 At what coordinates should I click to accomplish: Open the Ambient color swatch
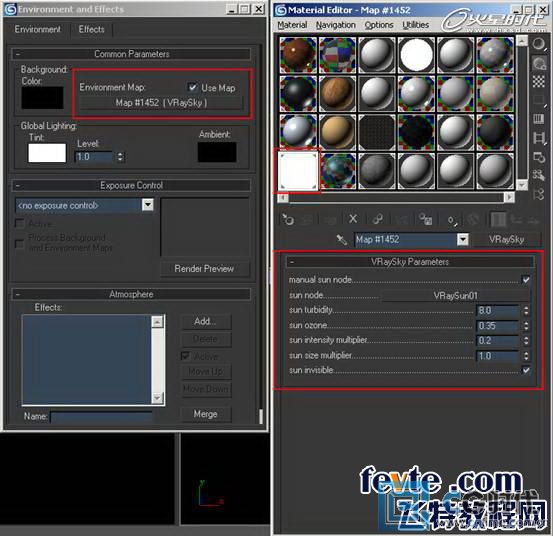tap(217, 152)
